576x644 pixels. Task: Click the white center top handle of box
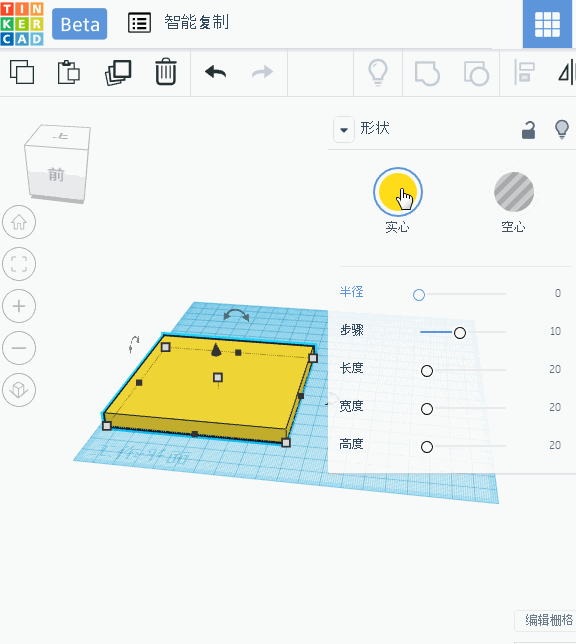(218, 377)
